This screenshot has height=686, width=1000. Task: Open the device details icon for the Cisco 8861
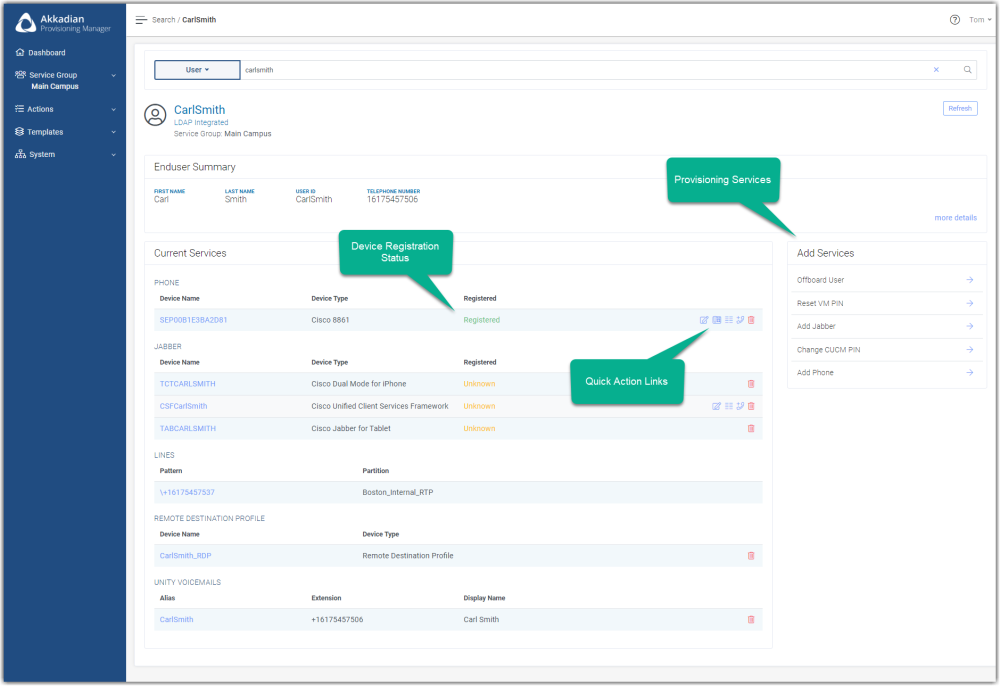coord(716,320)
